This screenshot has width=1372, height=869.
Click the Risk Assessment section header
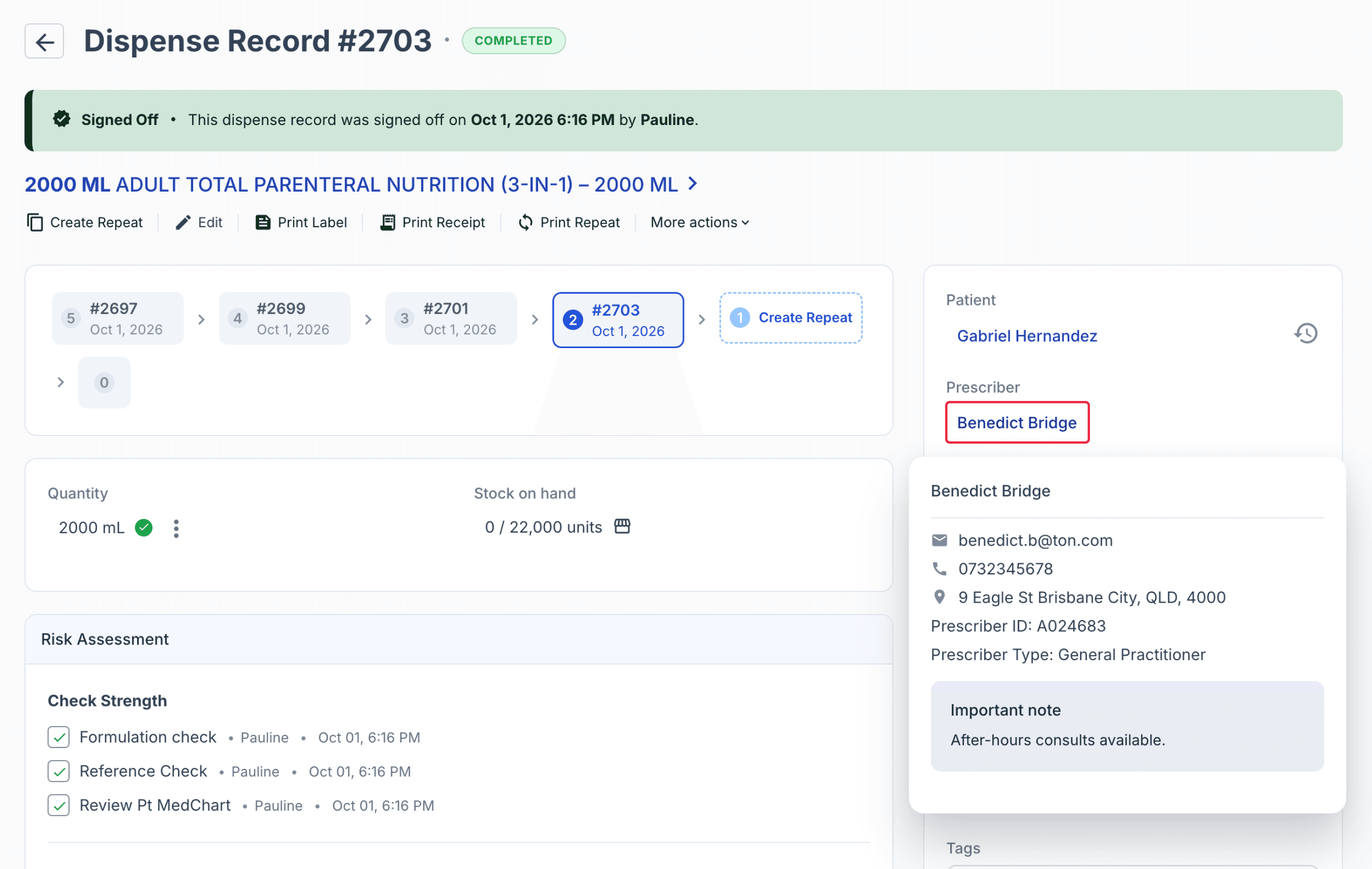point(459,639)
